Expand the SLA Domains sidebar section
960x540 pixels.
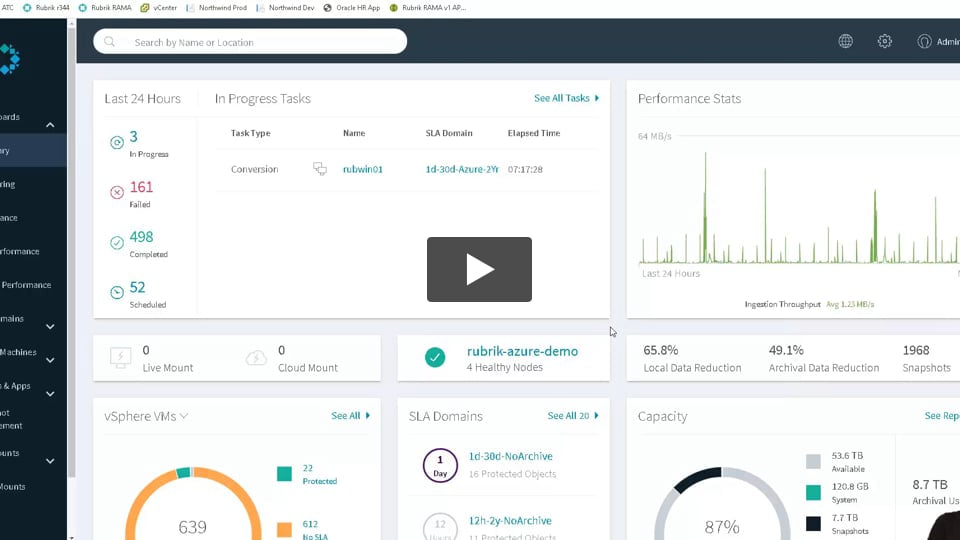coord(50,327)
